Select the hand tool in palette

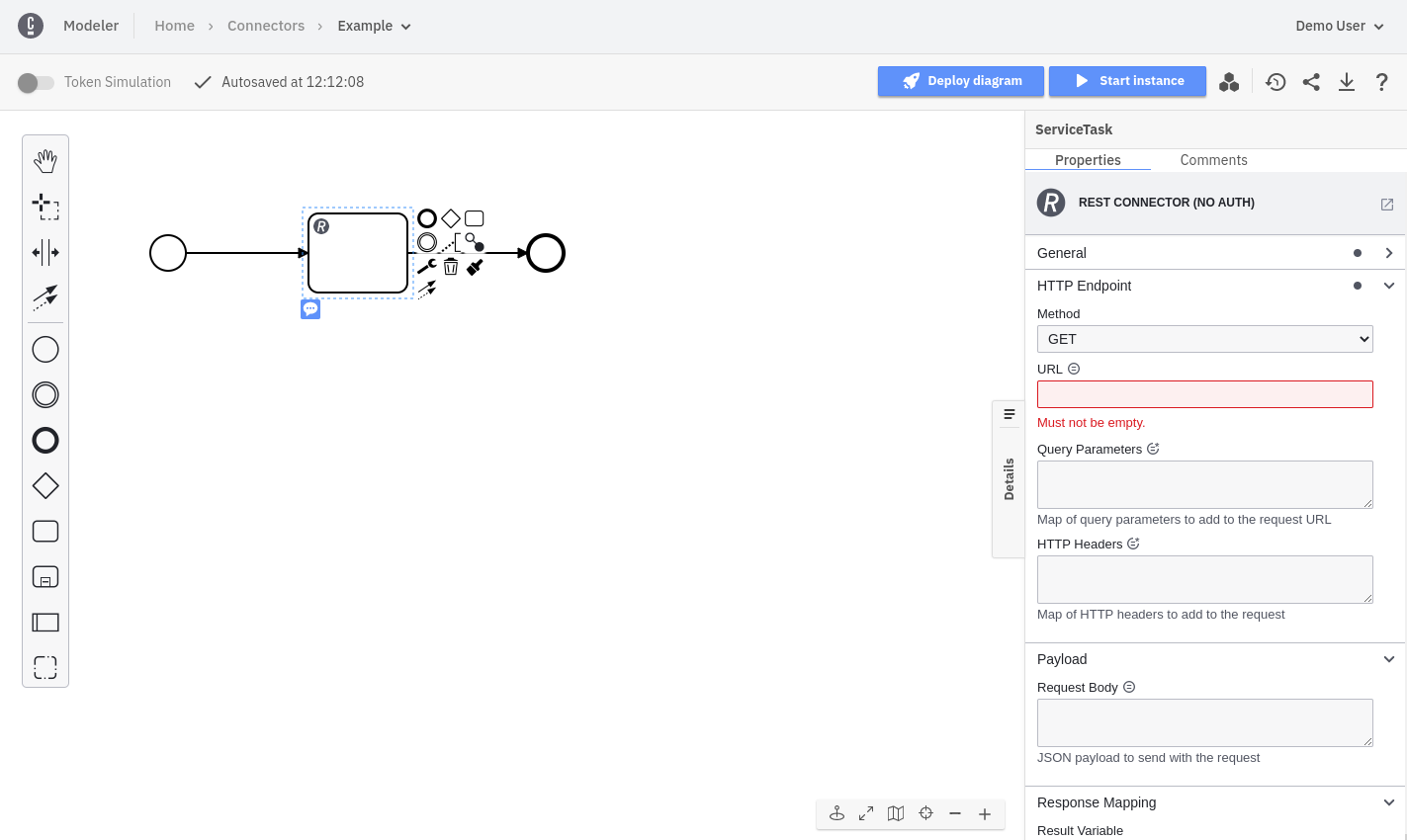[x=45, y=161]
